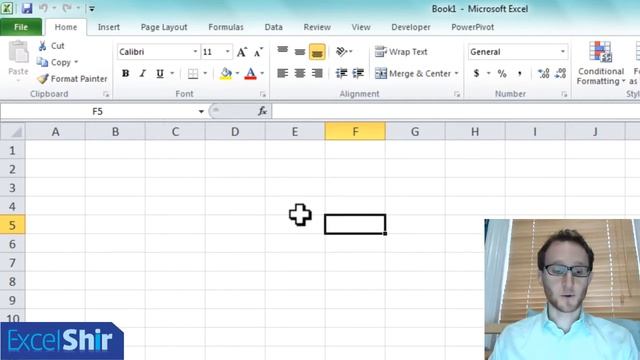Image resolution: width=640 pixels, height=360 pixels.
Task: Toggle bold formatting
Action: tap(125, 73)
